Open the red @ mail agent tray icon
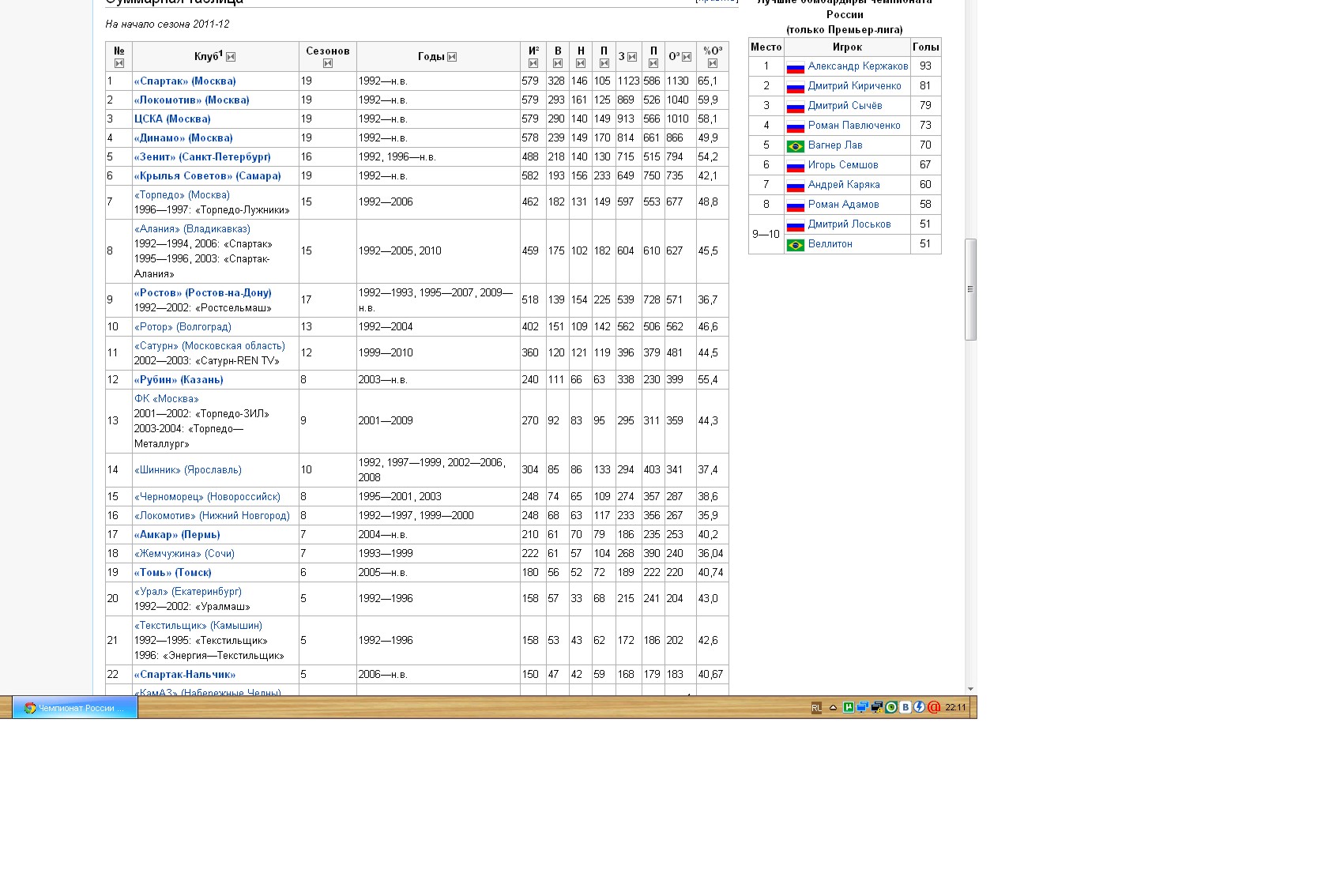The height and width of the screenshot is (896, 1344). 934,707
